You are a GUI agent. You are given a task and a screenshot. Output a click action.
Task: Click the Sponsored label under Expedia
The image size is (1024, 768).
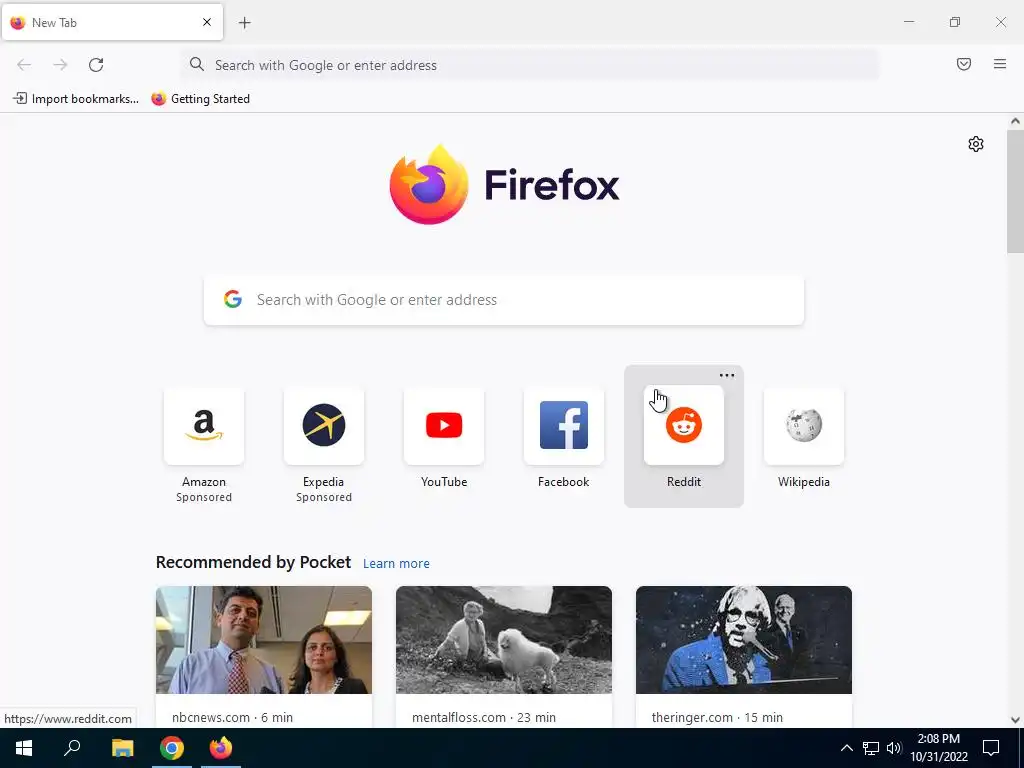click(323, 498)
